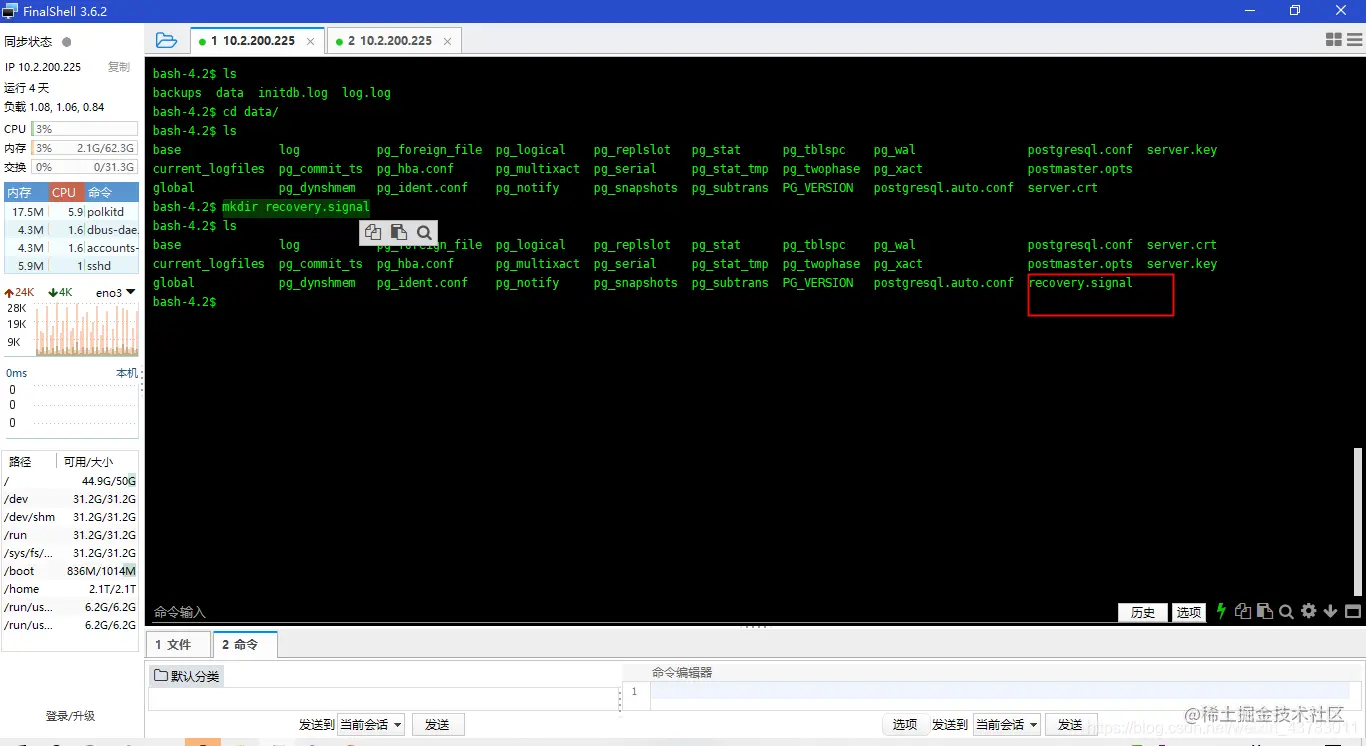Screen dimensions: 1366x746
Task: Click the 历史 history button
Action: 1143,612
